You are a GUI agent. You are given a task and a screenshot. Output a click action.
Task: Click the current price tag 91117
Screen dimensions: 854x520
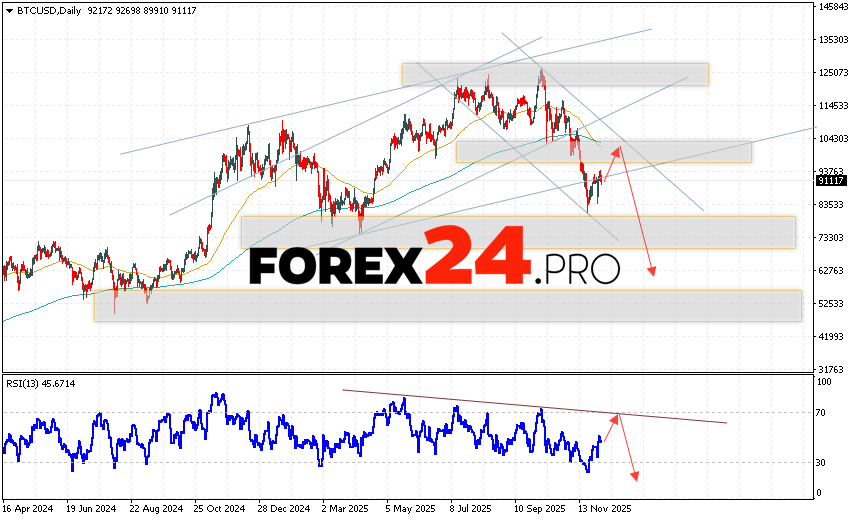[x=830, y=181]
